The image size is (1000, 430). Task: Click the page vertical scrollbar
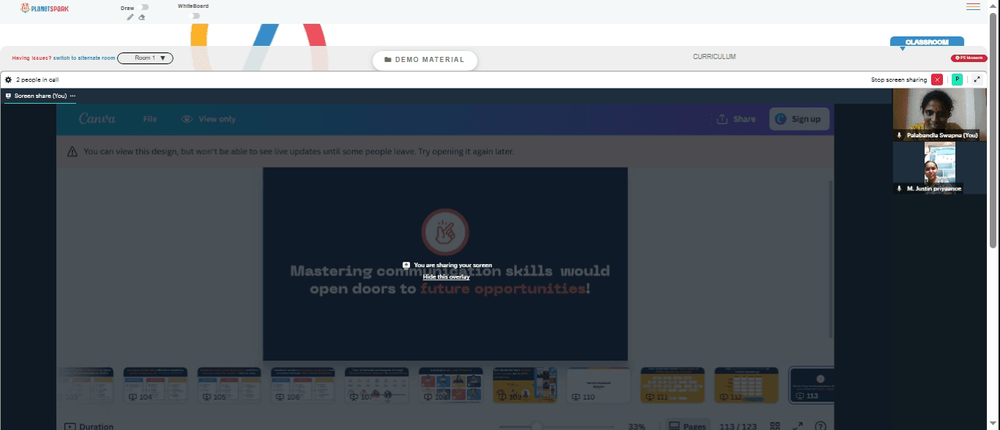pos(994,130)
